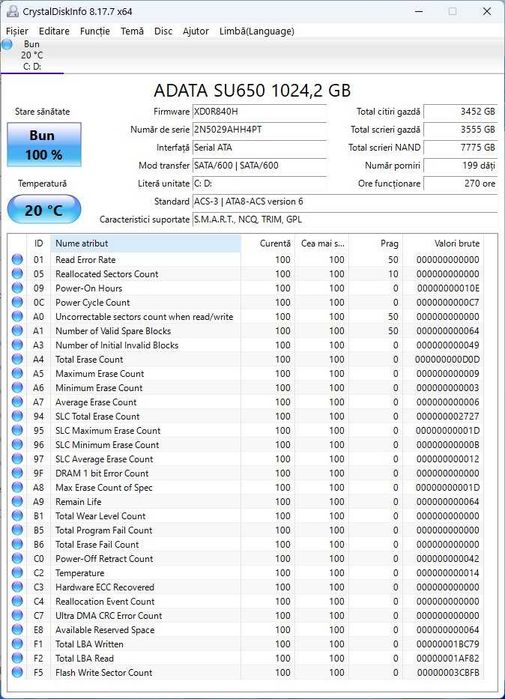Viewport: 505px width, 699px height.
Task: Click the Bun 100 % health status button
Action: tap(44, 145)
